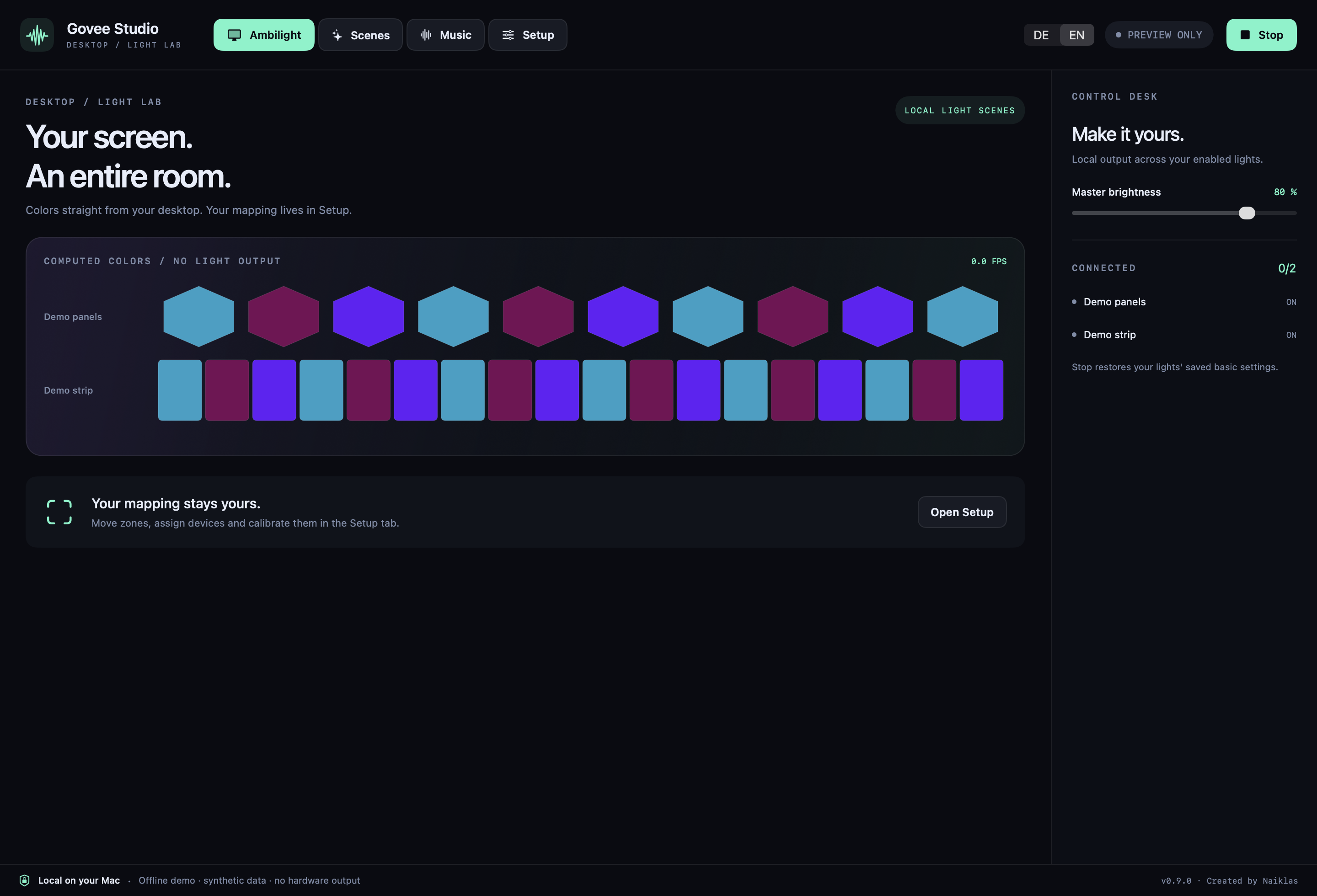
Task: Switch language to DE
Action: tap(1041, 35)
